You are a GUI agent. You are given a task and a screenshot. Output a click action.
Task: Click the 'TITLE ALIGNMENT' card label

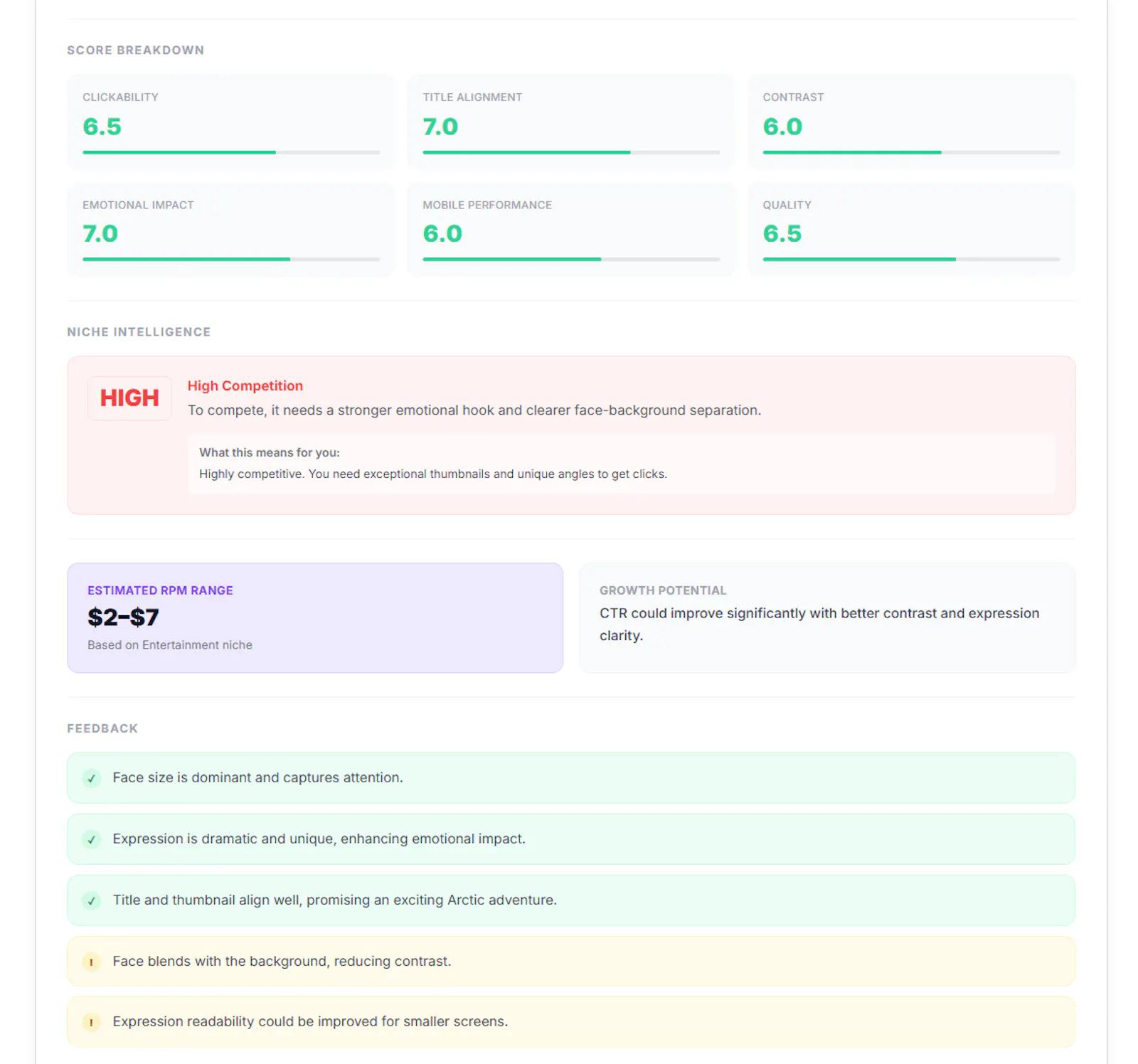(x=472, y=97)
